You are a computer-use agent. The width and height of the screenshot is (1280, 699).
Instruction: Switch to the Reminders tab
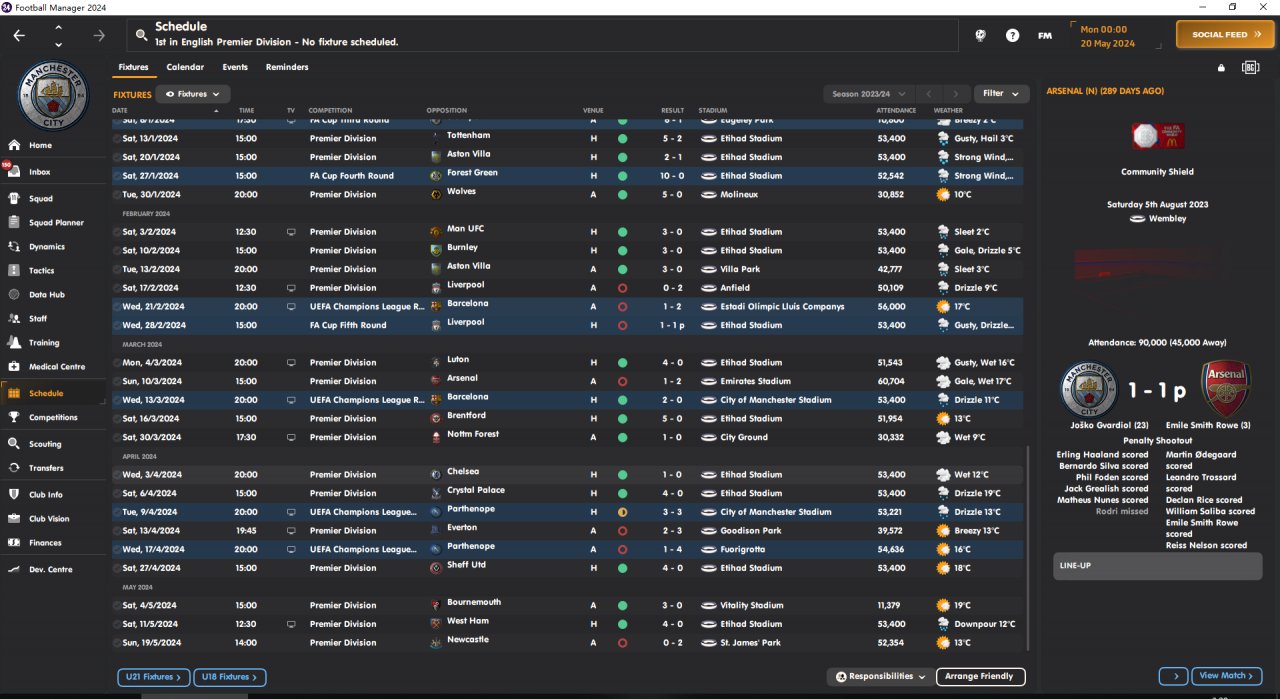(287, 67)
